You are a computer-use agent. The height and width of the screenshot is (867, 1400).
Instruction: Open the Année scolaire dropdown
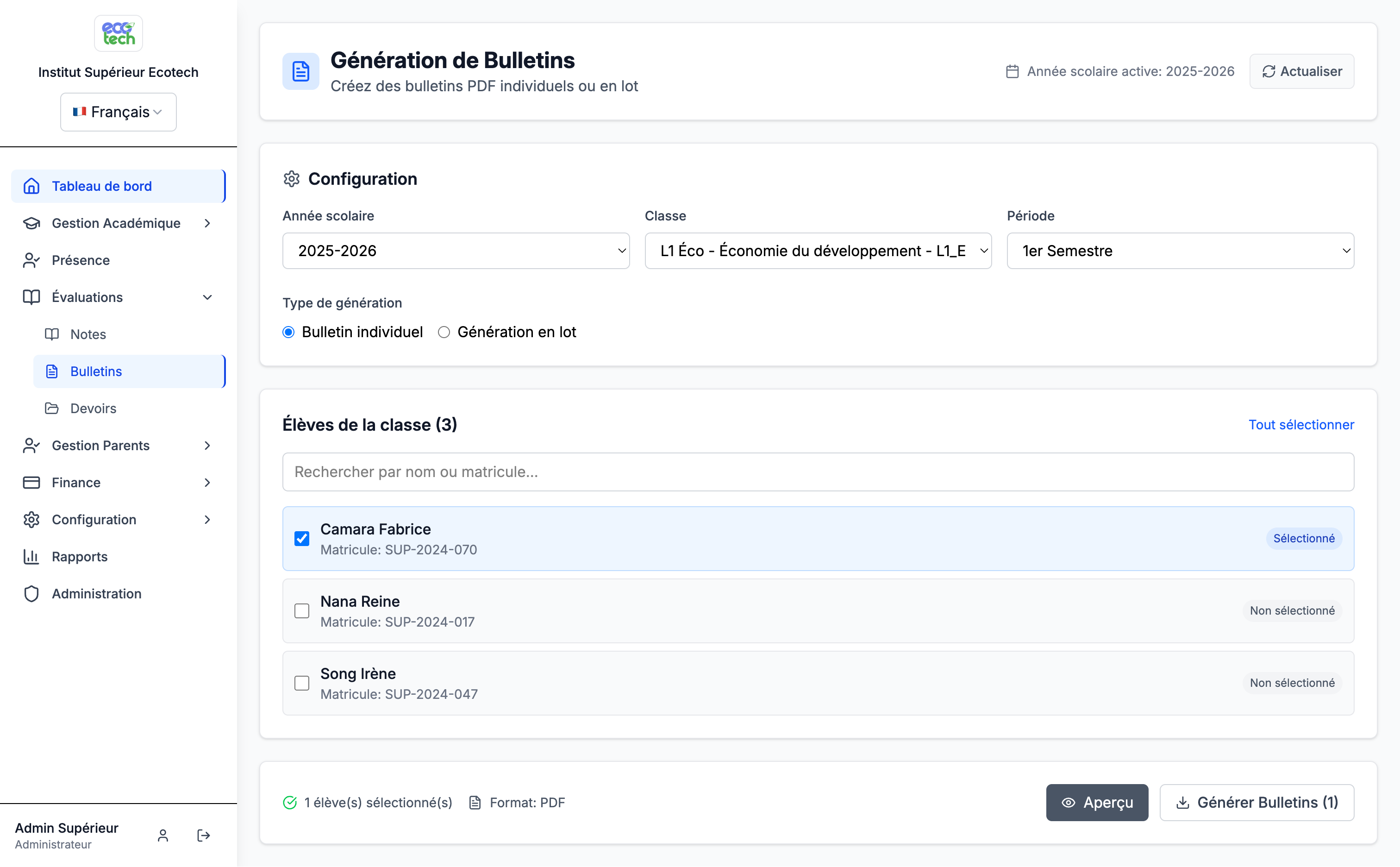[456, 251]
